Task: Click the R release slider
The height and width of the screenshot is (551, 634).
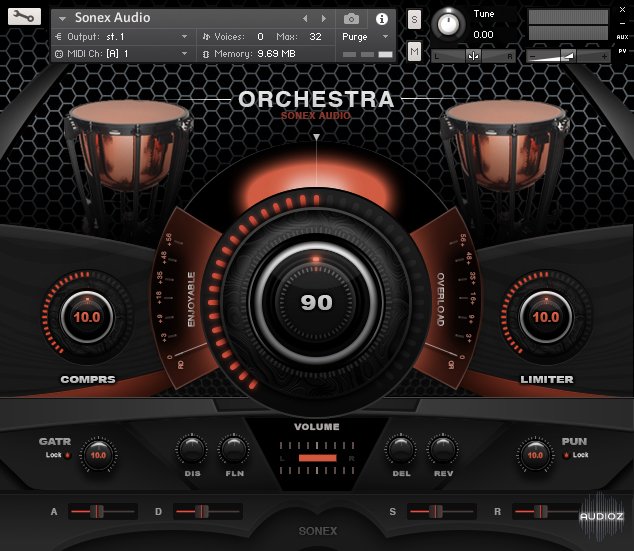Action: [547, 511]
